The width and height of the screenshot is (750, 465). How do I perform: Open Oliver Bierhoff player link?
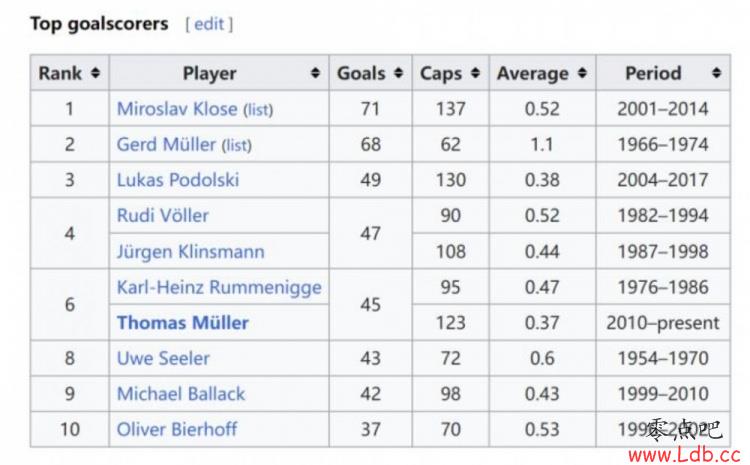point(176,430)
